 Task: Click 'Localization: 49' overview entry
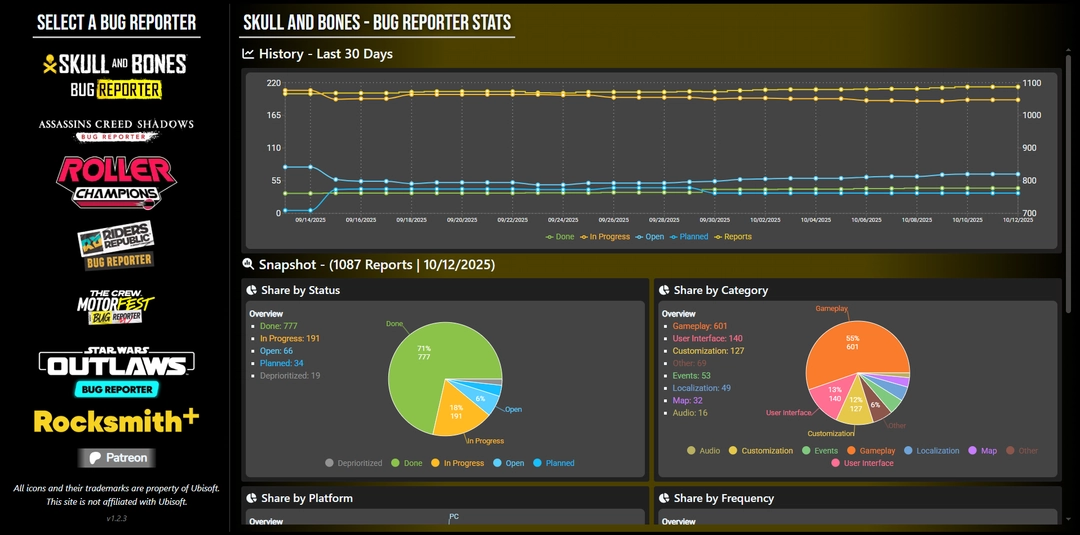(x=702, y=388)
